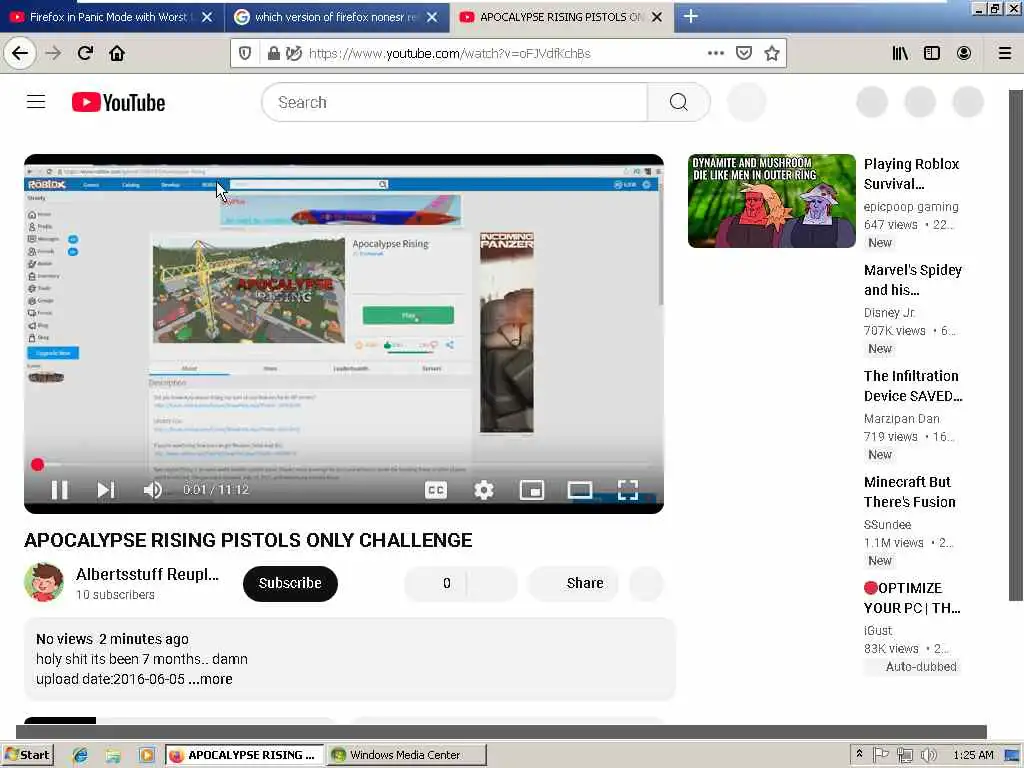Open 'OPTIMIZE YOUR PC' video
Screen dimensions: 1024x768
point(912,598)
